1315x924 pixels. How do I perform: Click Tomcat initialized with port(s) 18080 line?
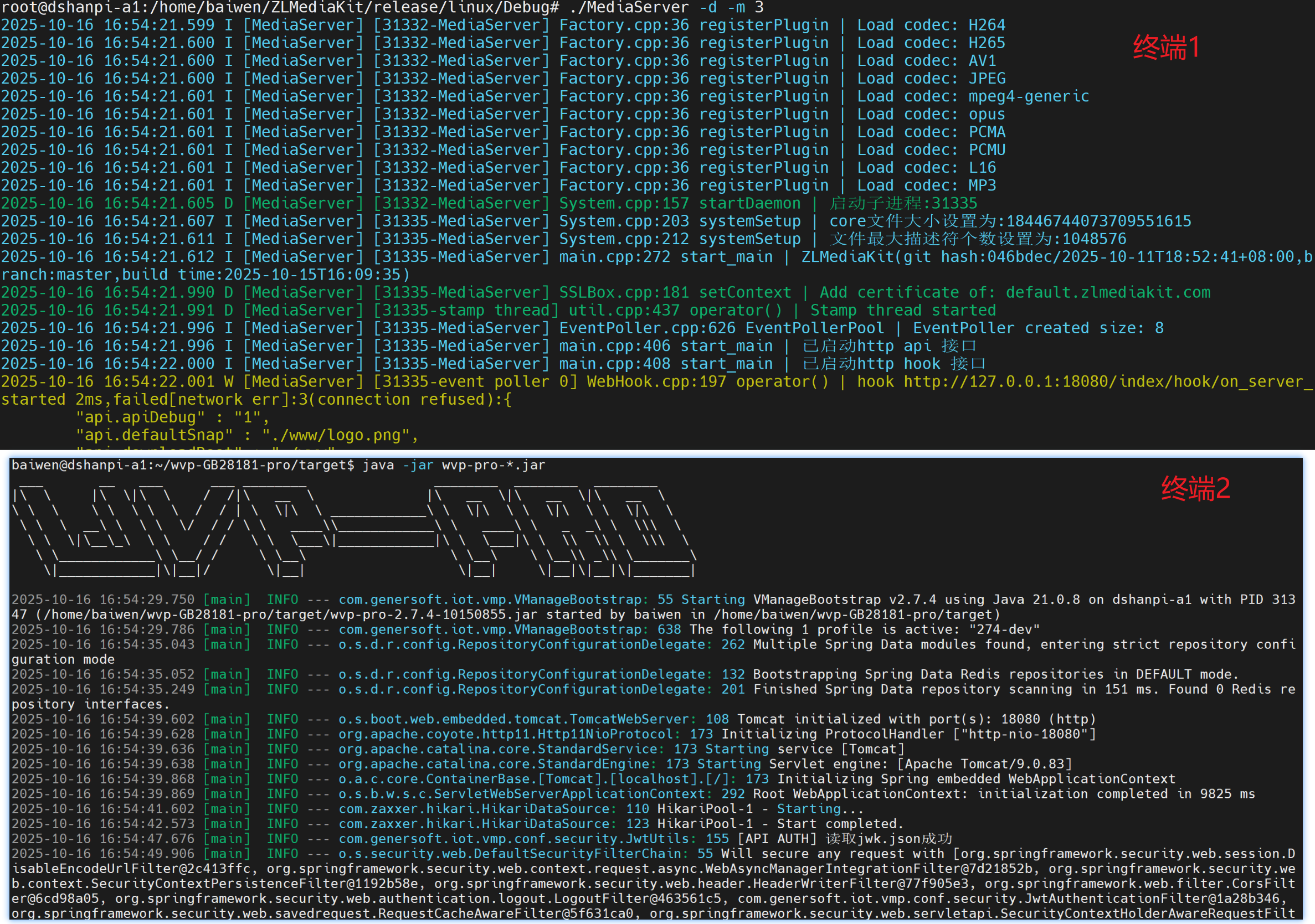click(x=916, y=719)
